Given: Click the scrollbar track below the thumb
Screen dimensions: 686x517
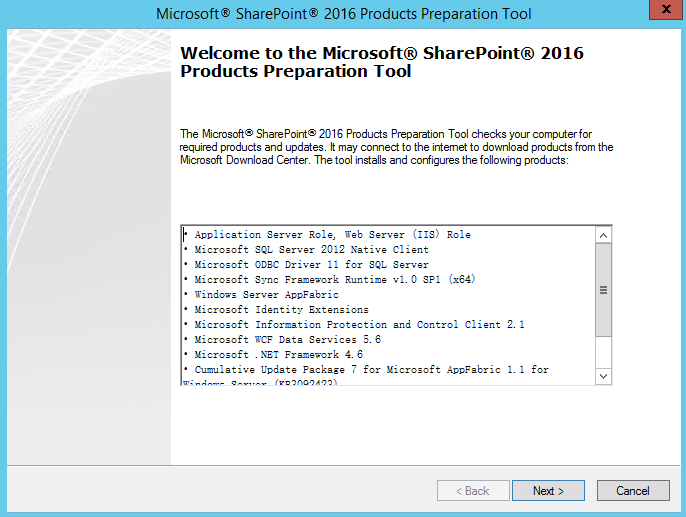Looking at the screenshot, I should point(603,353).
